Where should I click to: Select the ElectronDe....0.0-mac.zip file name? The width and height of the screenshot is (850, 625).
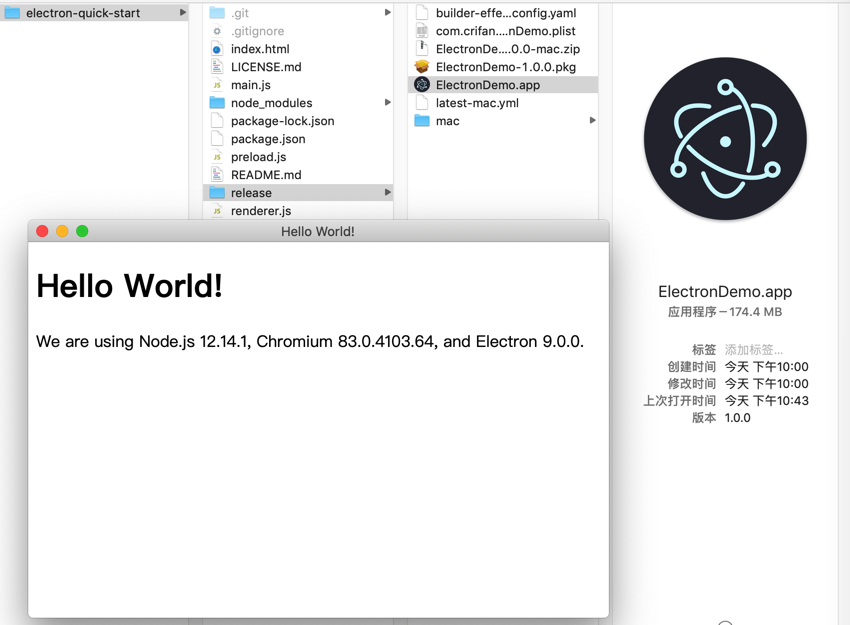click(x=507, y=49)
